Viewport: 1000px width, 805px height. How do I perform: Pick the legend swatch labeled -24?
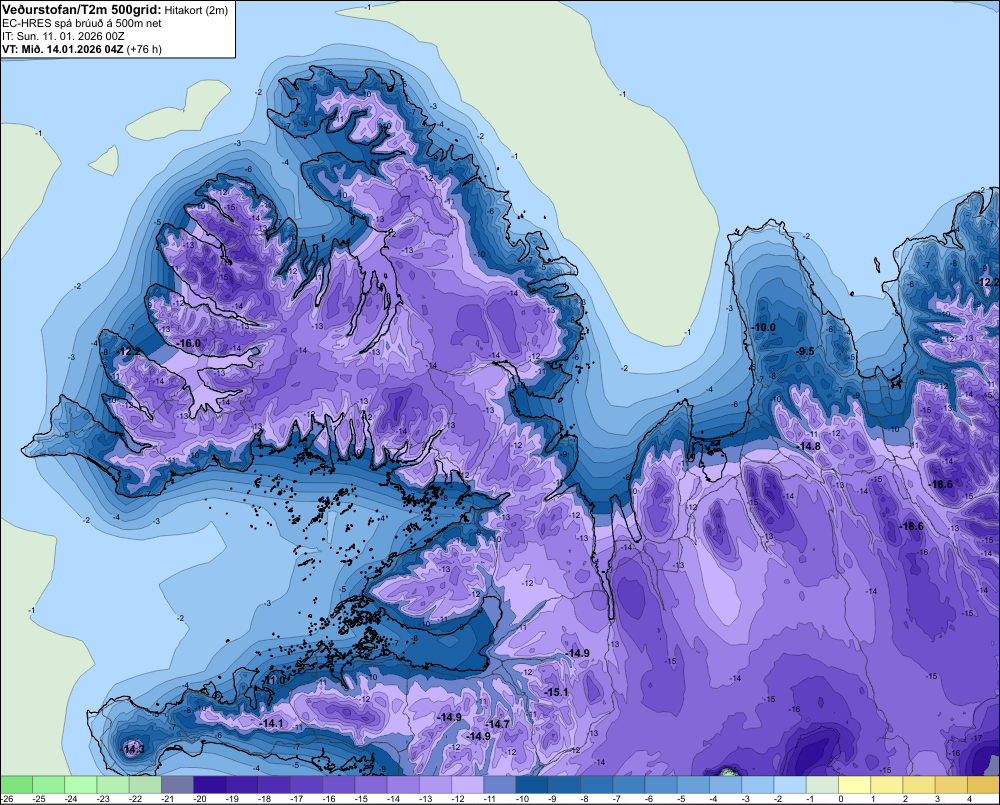click(x=80, y=784)
